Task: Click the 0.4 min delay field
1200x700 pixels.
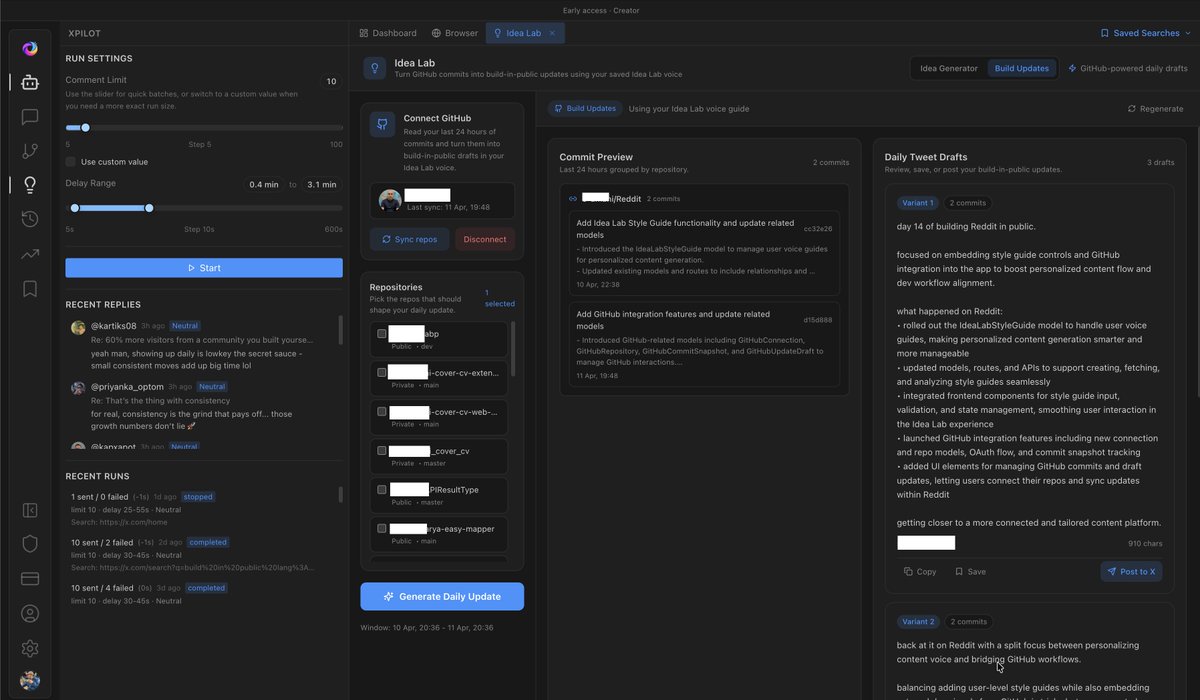Action: click(x=264, y=184)
